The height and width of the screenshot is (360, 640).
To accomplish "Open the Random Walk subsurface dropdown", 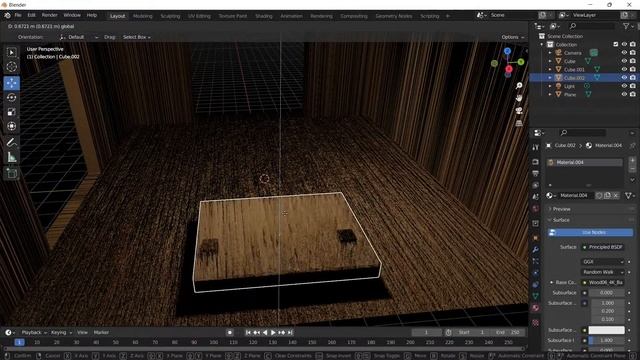I will [602, 272].
